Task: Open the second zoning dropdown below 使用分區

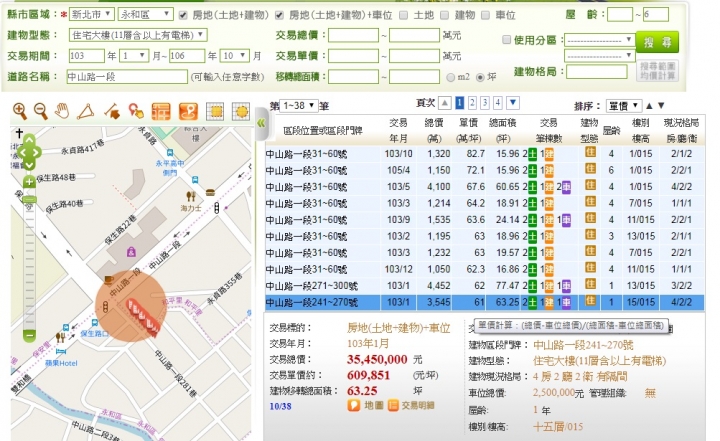Action: coord(599,56)
